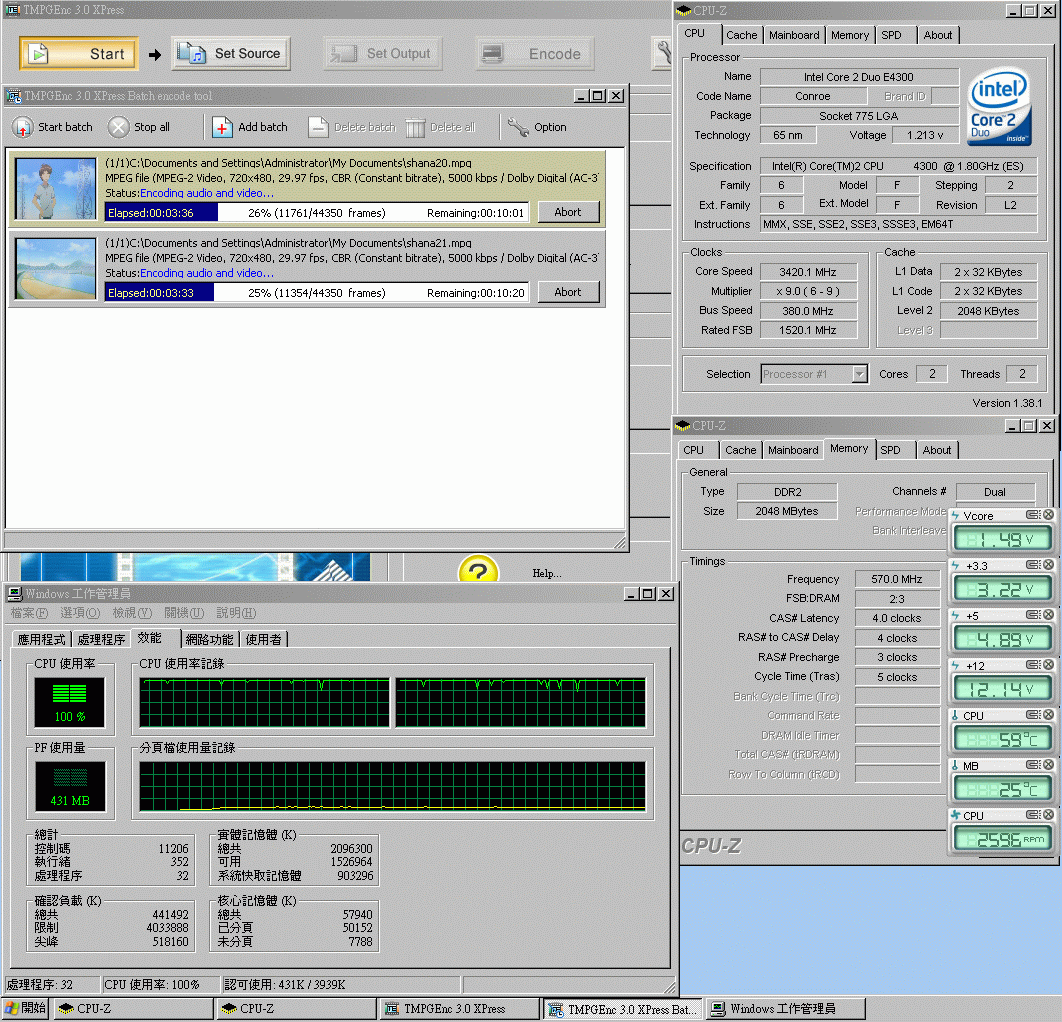The image size is (1062, 1022).
Task: Click Delete batch icon
Action: coord(318,127)
